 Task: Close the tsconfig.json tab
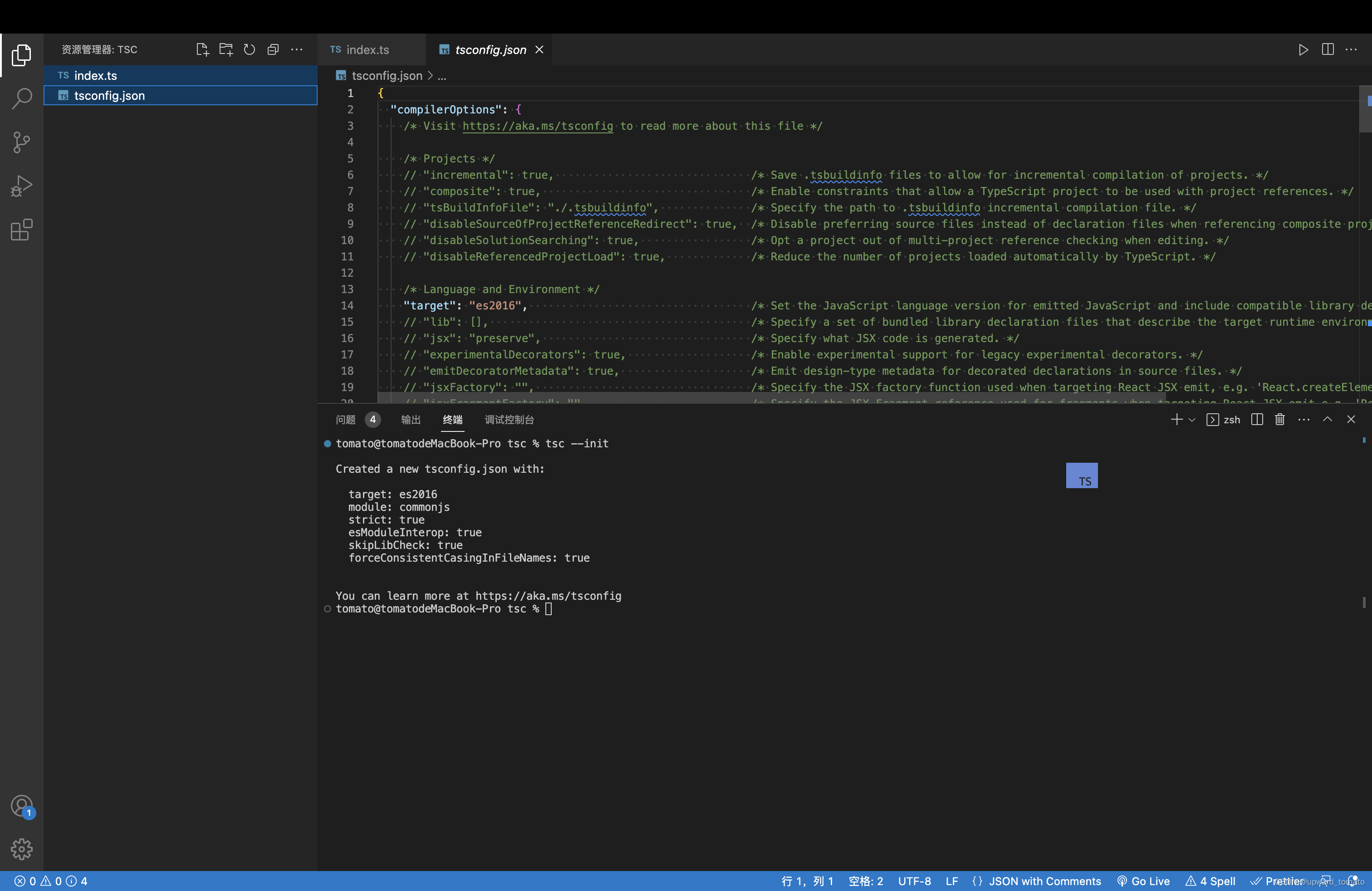[x=539, y=49]
